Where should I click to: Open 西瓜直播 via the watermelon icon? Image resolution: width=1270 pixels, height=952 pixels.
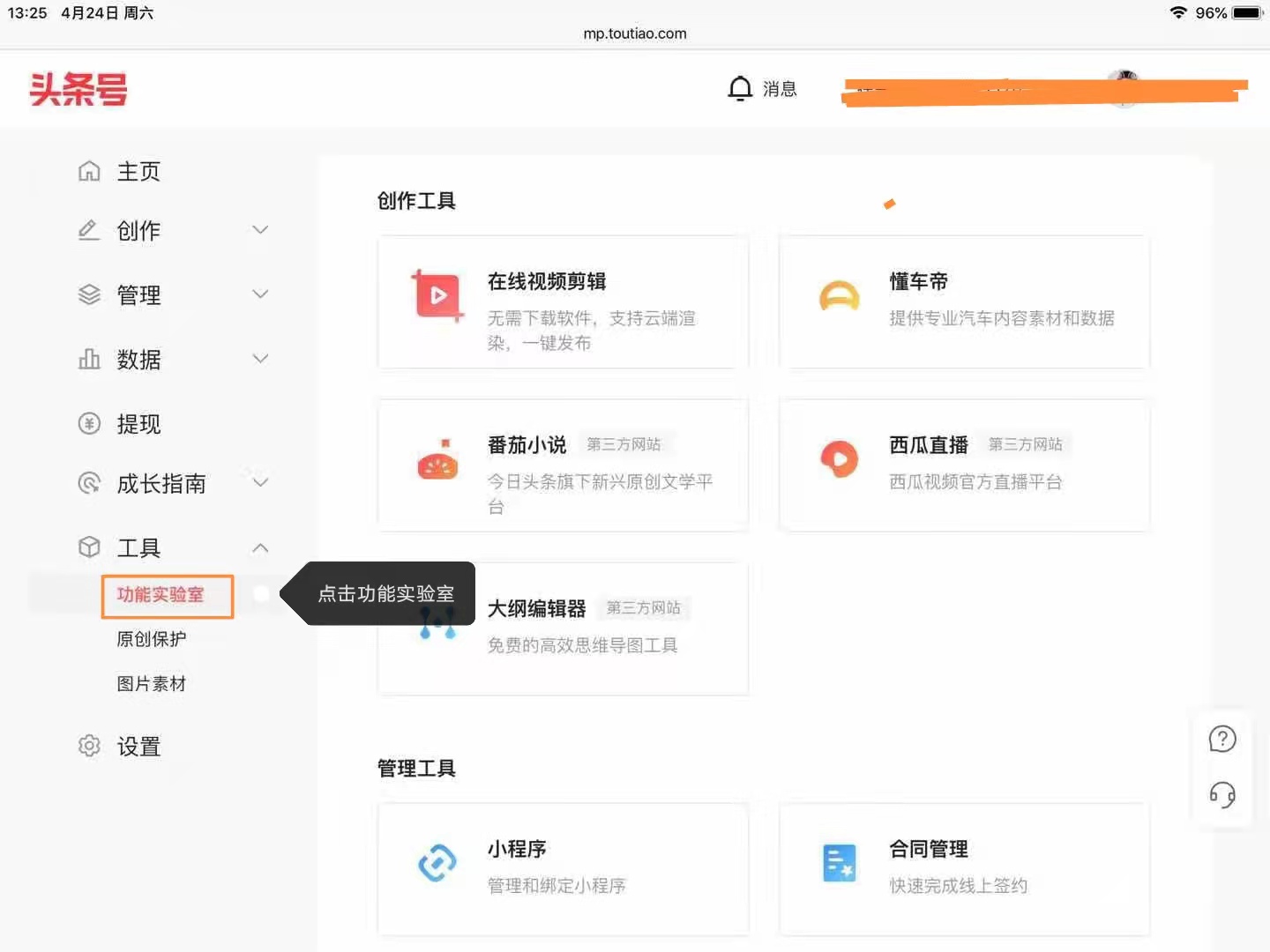[x=839, y=459]
